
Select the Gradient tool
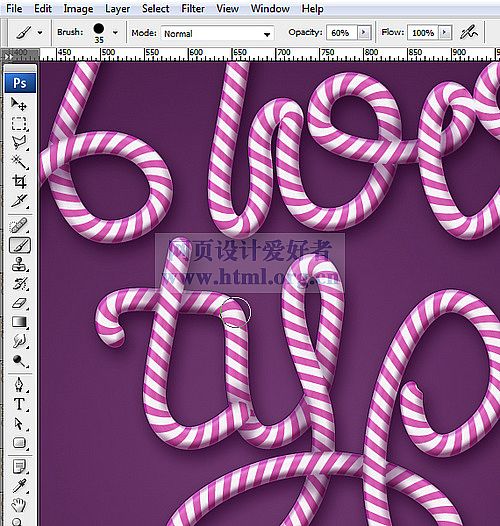[19, 322]
